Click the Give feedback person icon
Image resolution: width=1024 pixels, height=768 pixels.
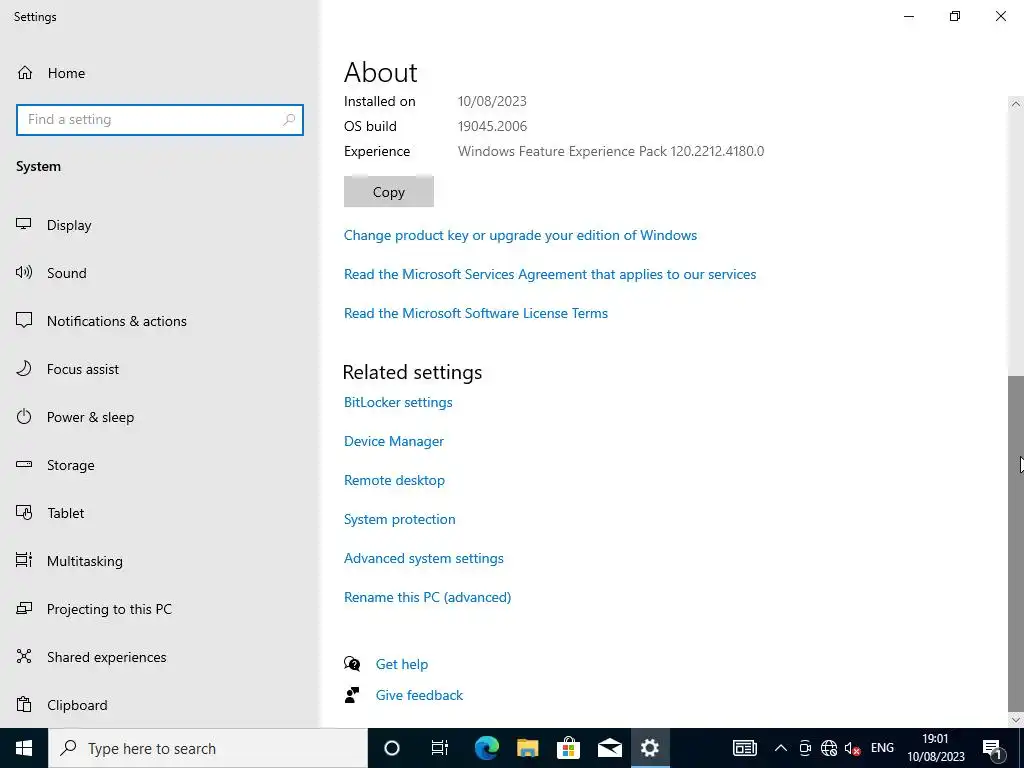click(x=352, y=695)
